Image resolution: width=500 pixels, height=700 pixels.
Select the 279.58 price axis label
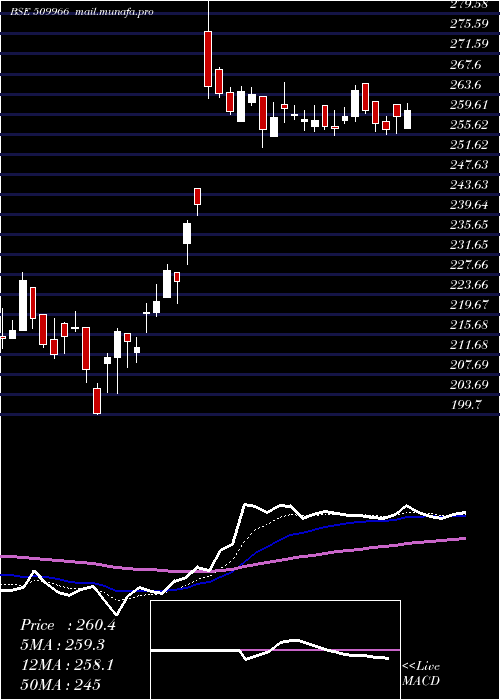[469, 4]
